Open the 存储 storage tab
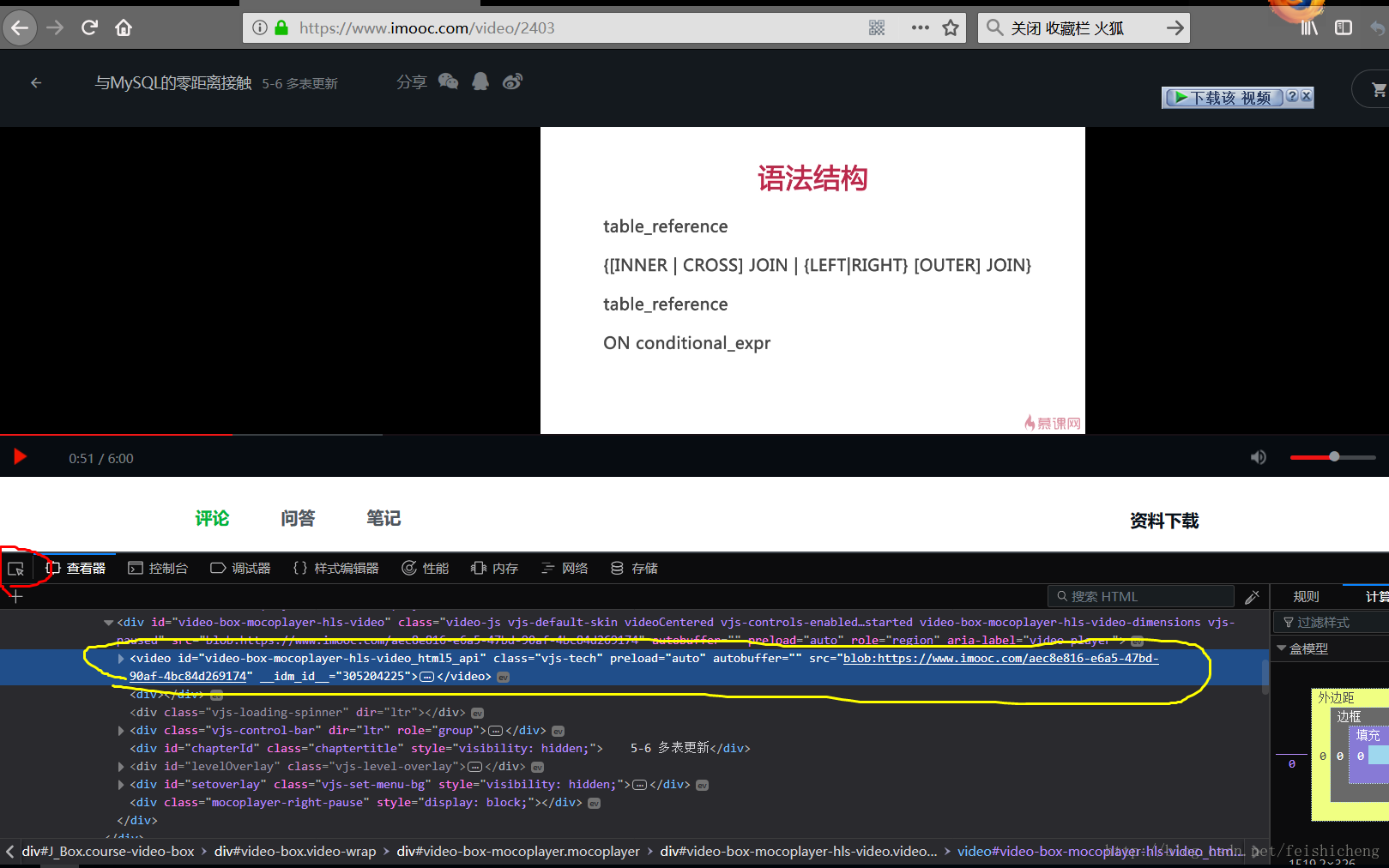Image resolution: width=1389 pixels, height=868 pixels. tap(634, 568)
